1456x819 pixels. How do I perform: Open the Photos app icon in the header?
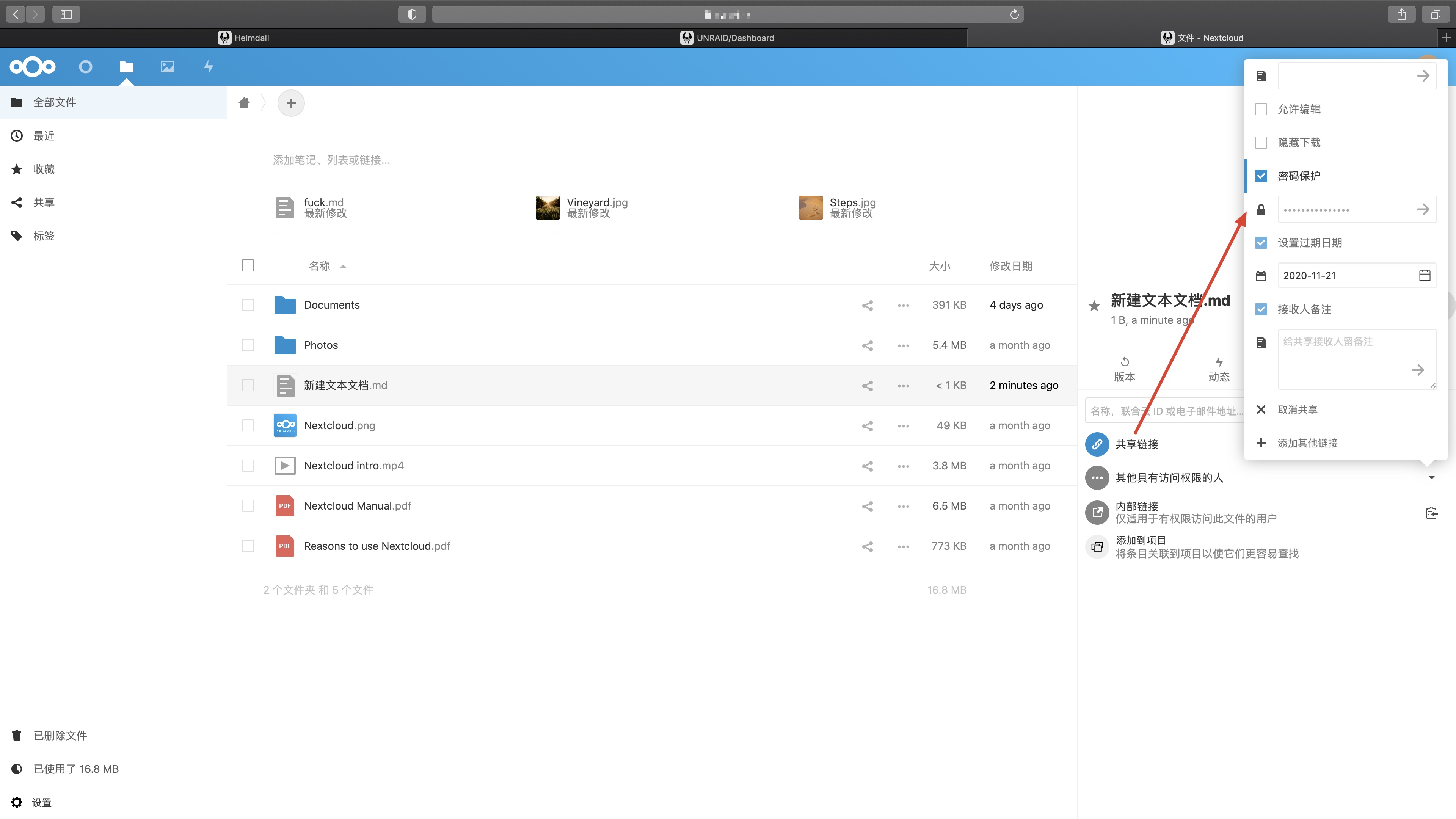click(x=167, y=67)
